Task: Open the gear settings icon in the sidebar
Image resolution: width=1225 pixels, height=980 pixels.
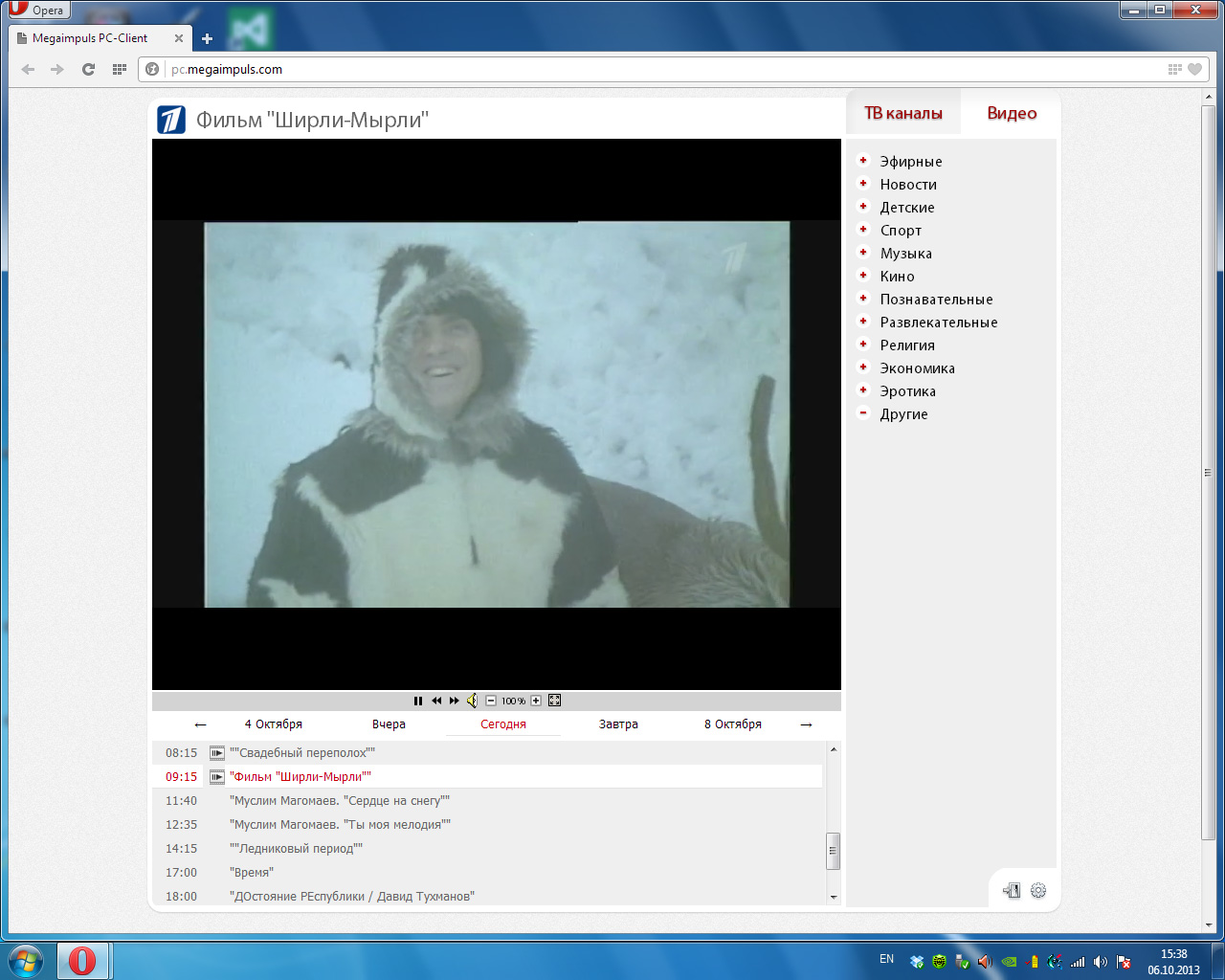Action: (x=1038, y=891)
